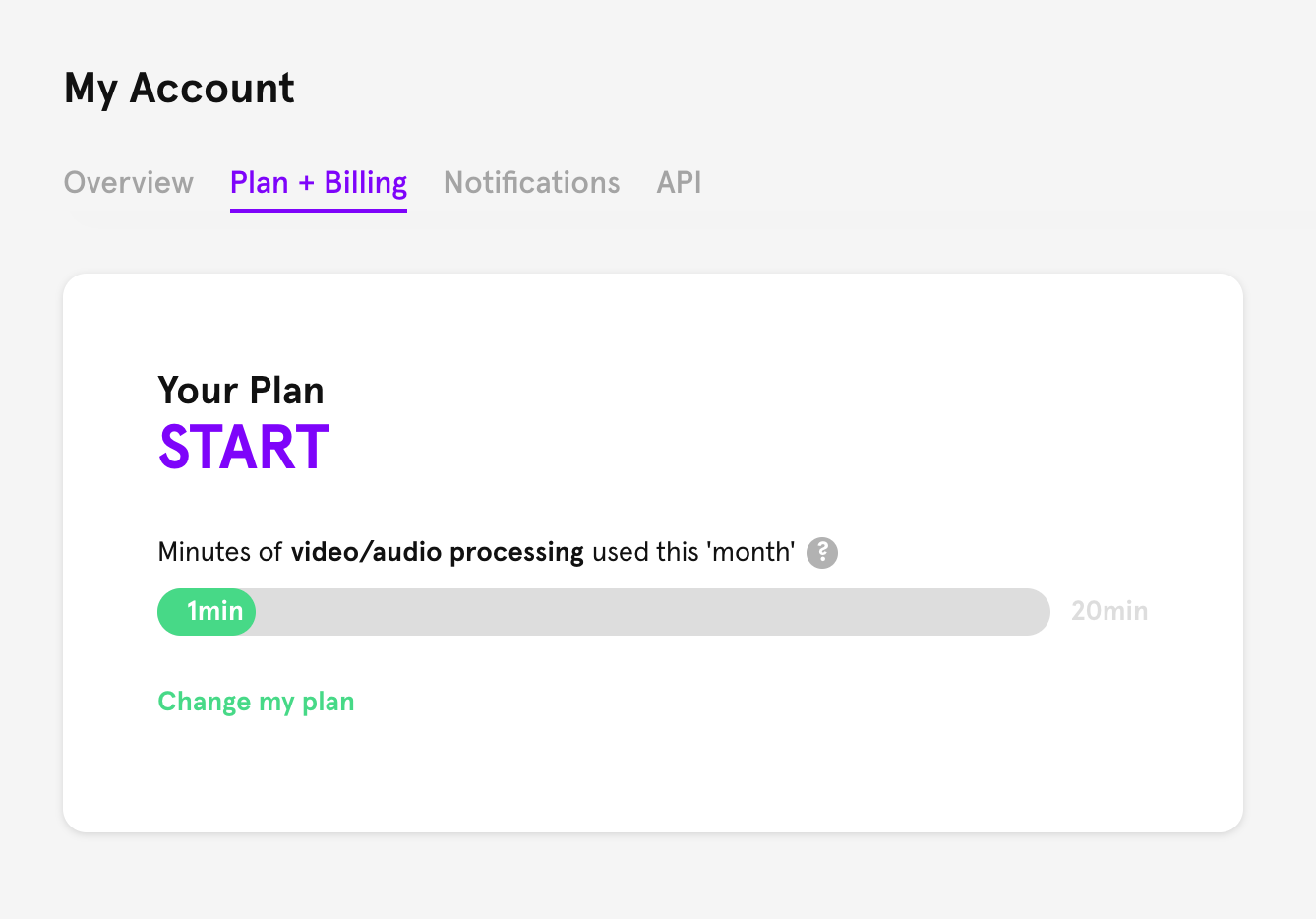Click the purple underline beneath Plan + Billing
1316x919 pixels.
[319, 210]
